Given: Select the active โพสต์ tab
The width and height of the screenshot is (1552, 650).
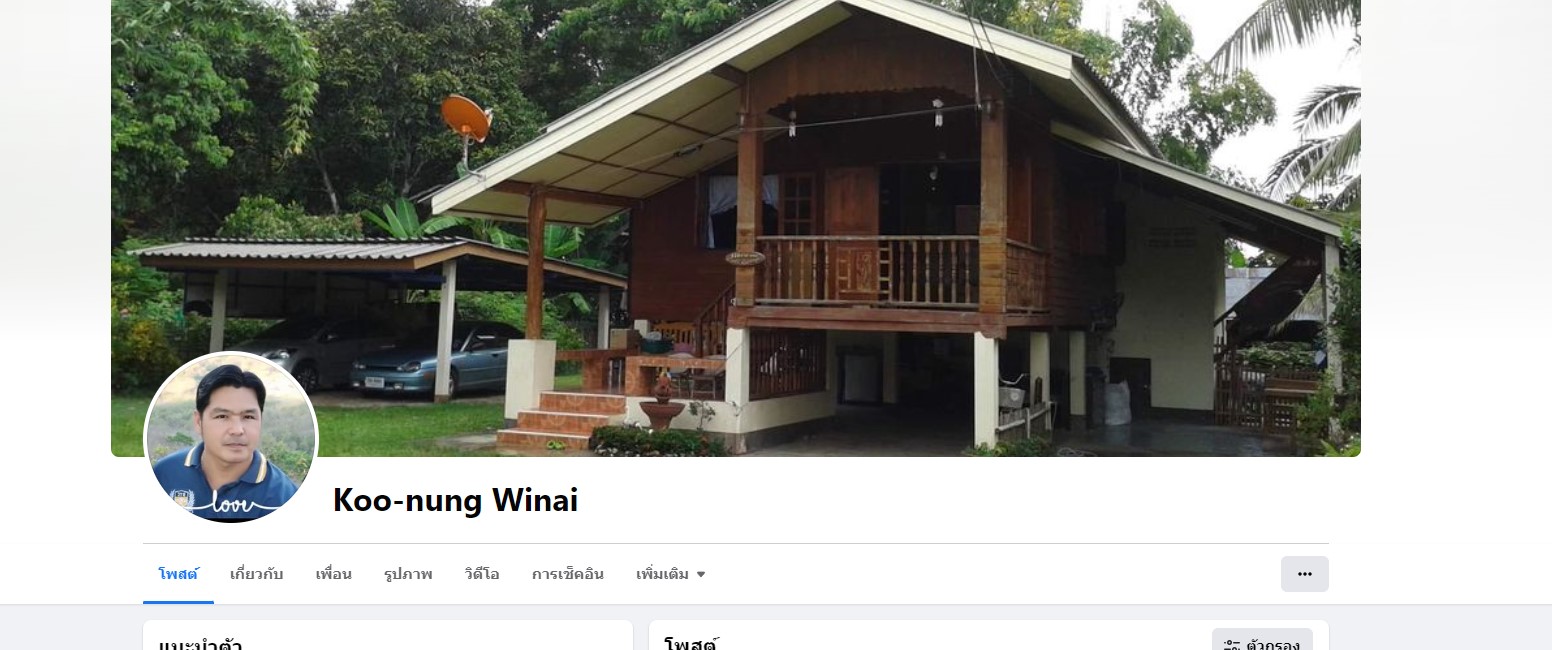Looking at the screenshot, I should point(178,574).
